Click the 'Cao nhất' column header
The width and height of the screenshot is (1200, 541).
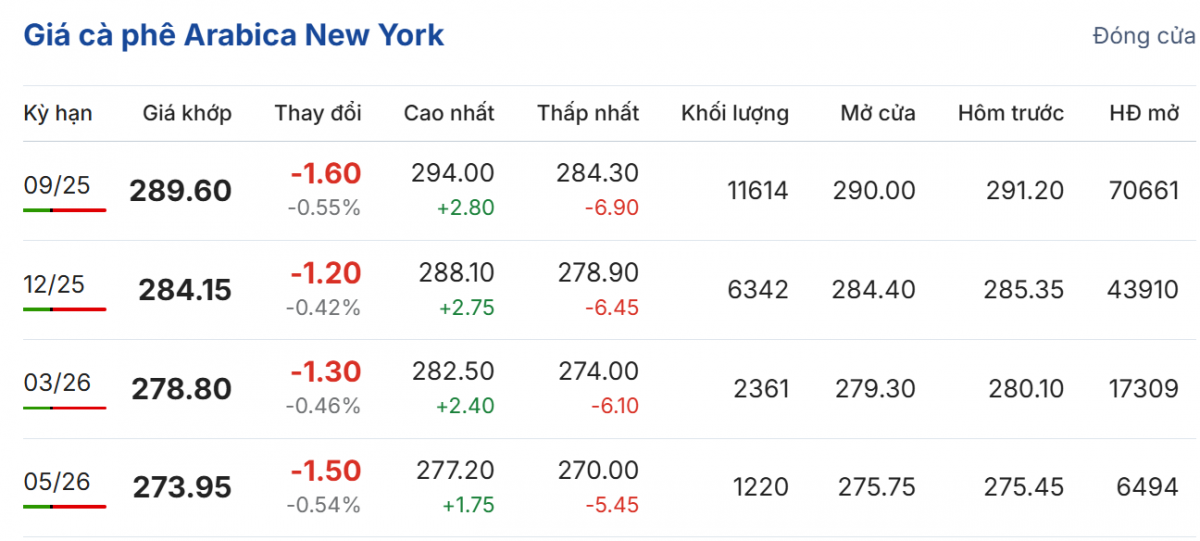click(x=449, y=113)
